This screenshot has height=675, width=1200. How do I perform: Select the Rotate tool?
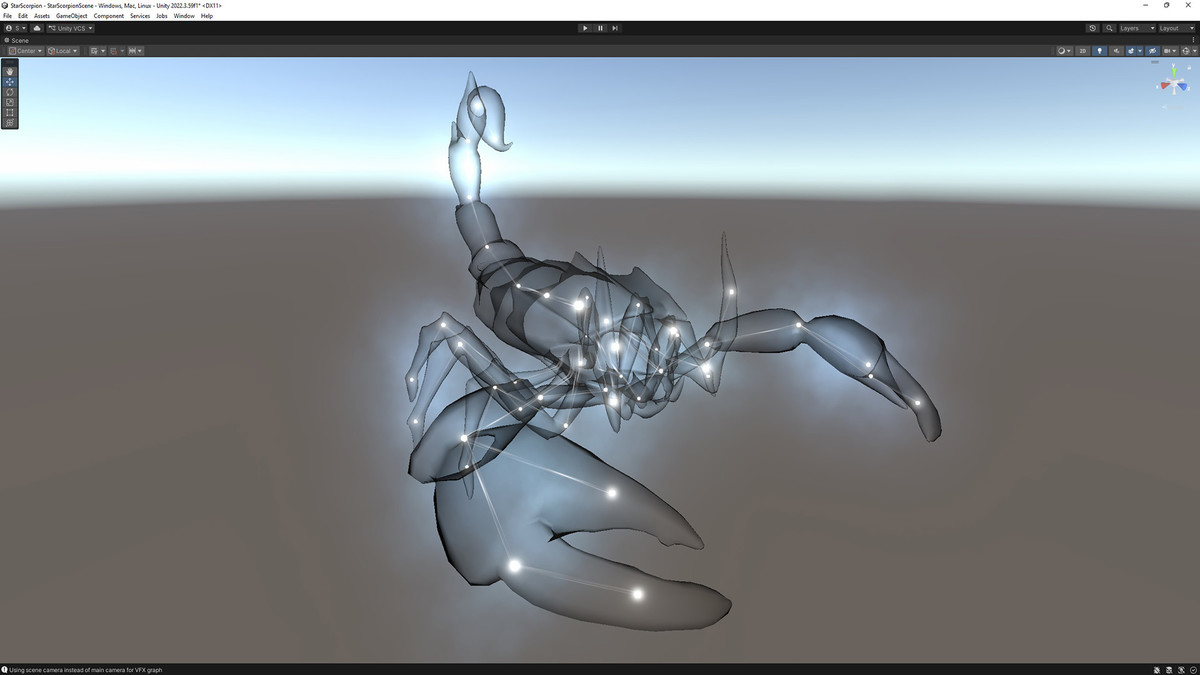tap(10, 92)
